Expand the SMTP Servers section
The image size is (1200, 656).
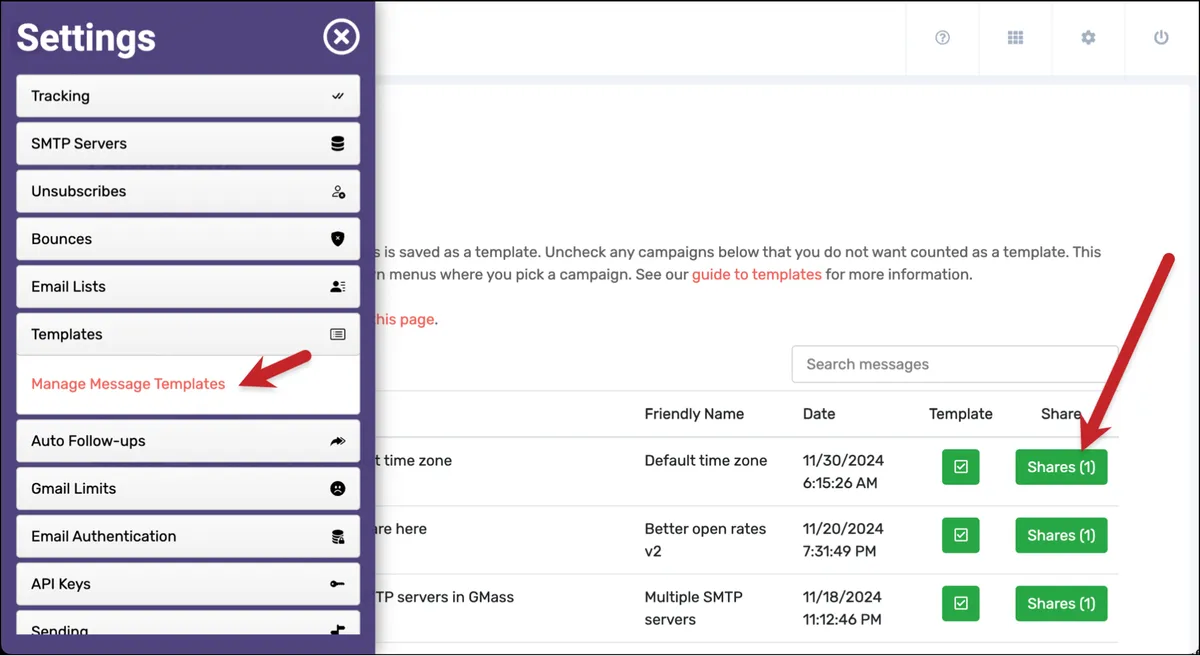(x=188, y=144)
